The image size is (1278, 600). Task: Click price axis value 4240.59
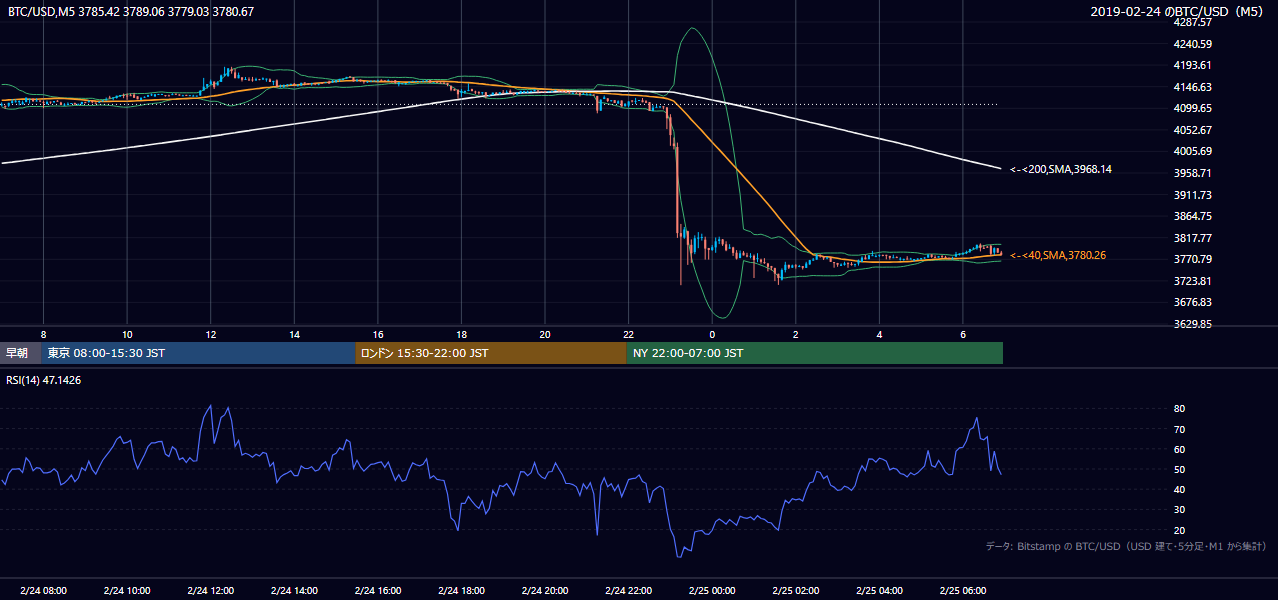pyautogui.click(x=1192, y=44)
